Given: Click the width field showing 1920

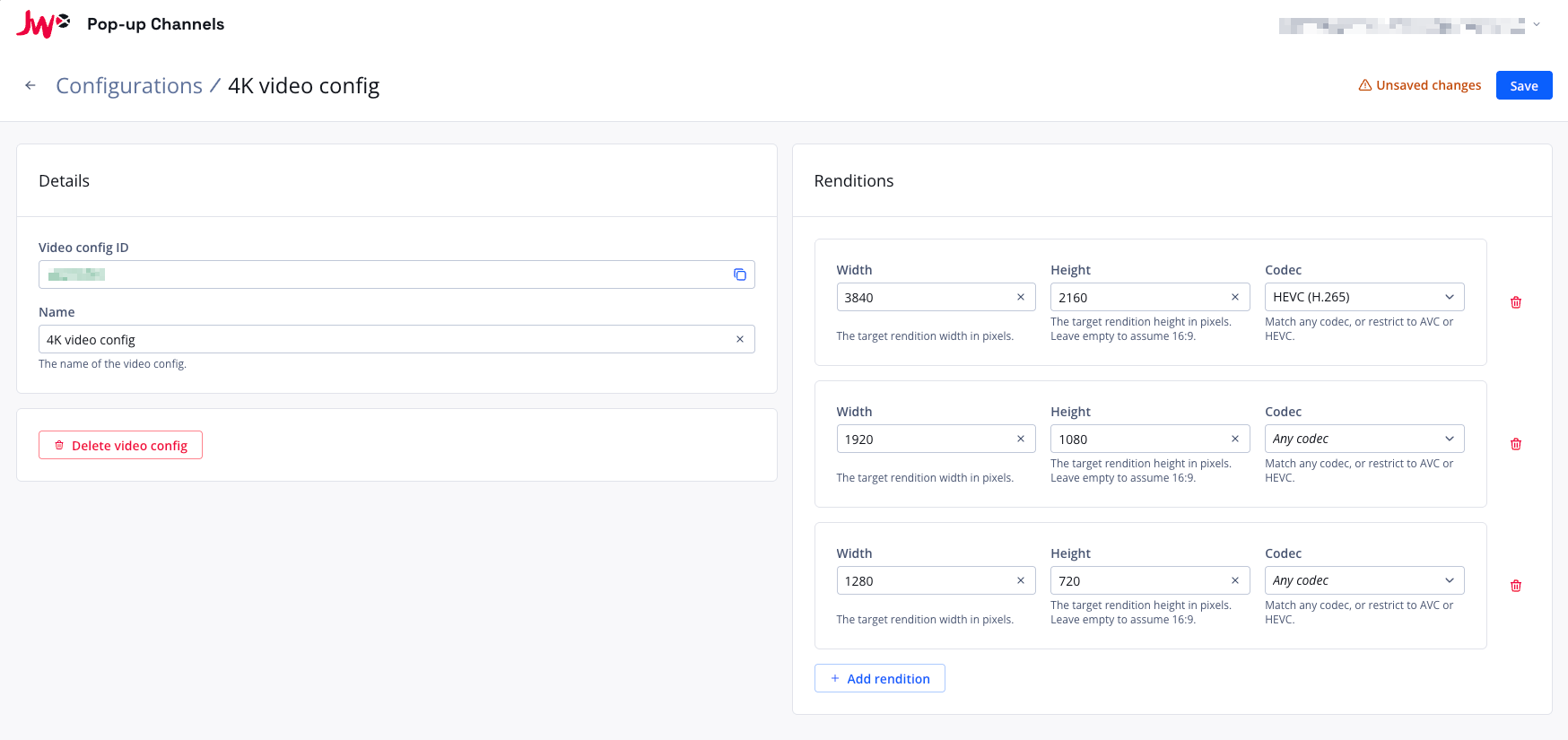Looking at the screenshot, I should (936, 439).
